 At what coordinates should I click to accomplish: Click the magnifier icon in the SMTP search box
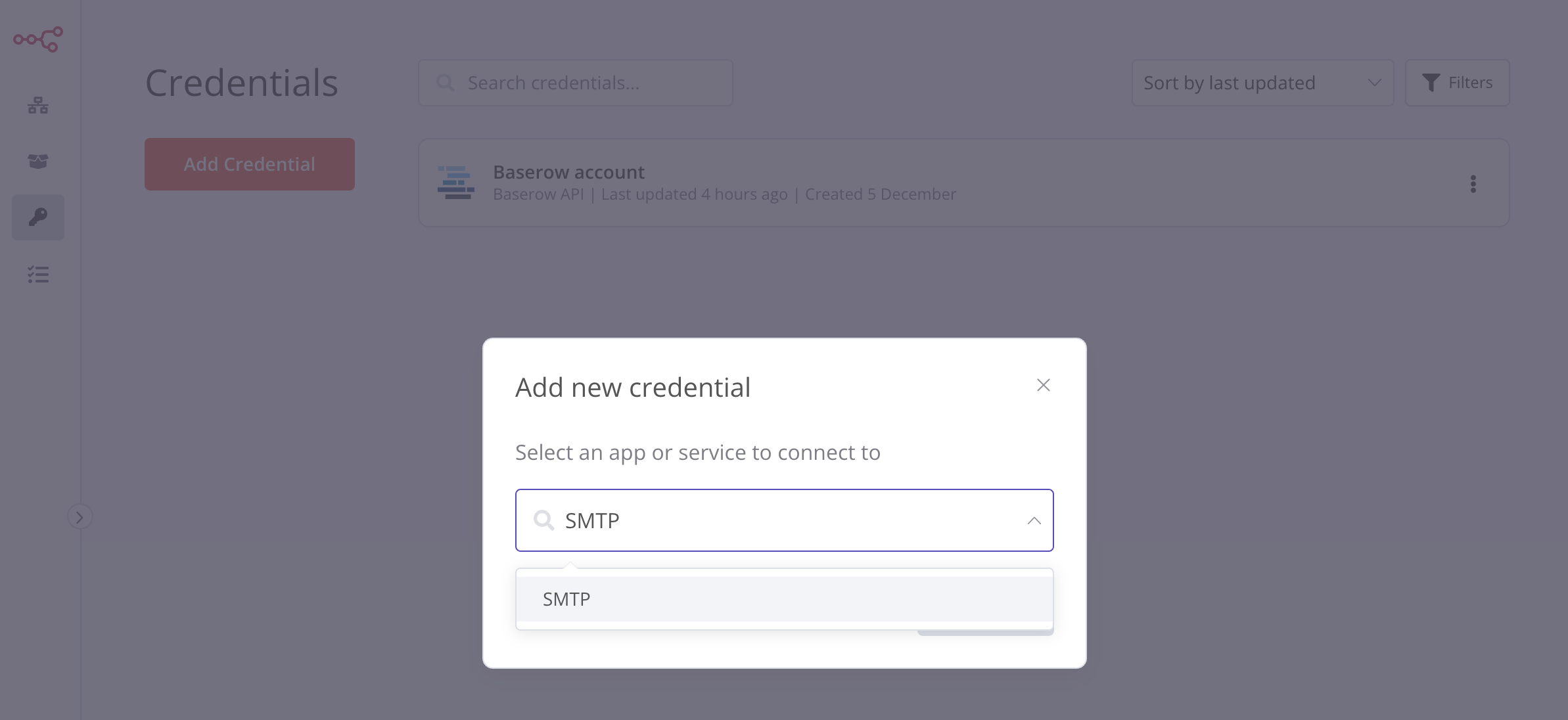[x=543, y=520]
